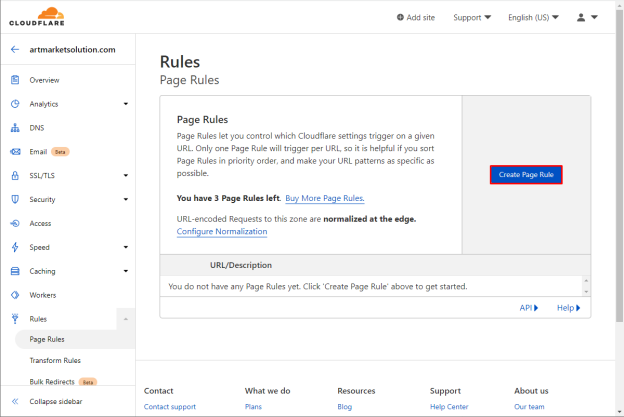Click the Email envelope icon
Image resolution: width=624 pixels, height=417 pixels.
(x=15, y=152)
